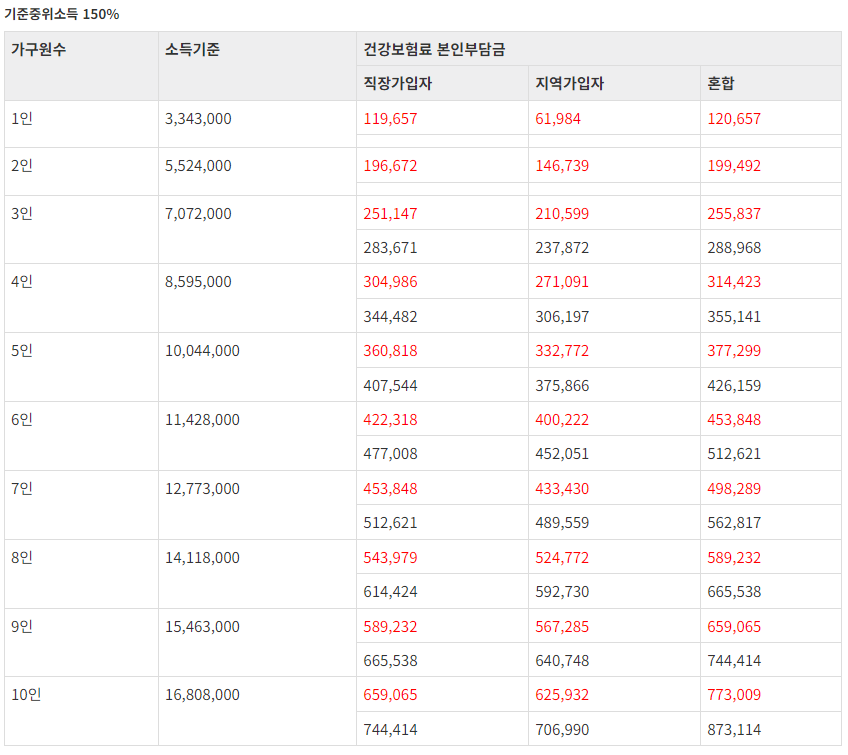Click the income value 8,595,000
Viewport: 848px width, 755px height.
pyautogui.click(x=198, y=282)
